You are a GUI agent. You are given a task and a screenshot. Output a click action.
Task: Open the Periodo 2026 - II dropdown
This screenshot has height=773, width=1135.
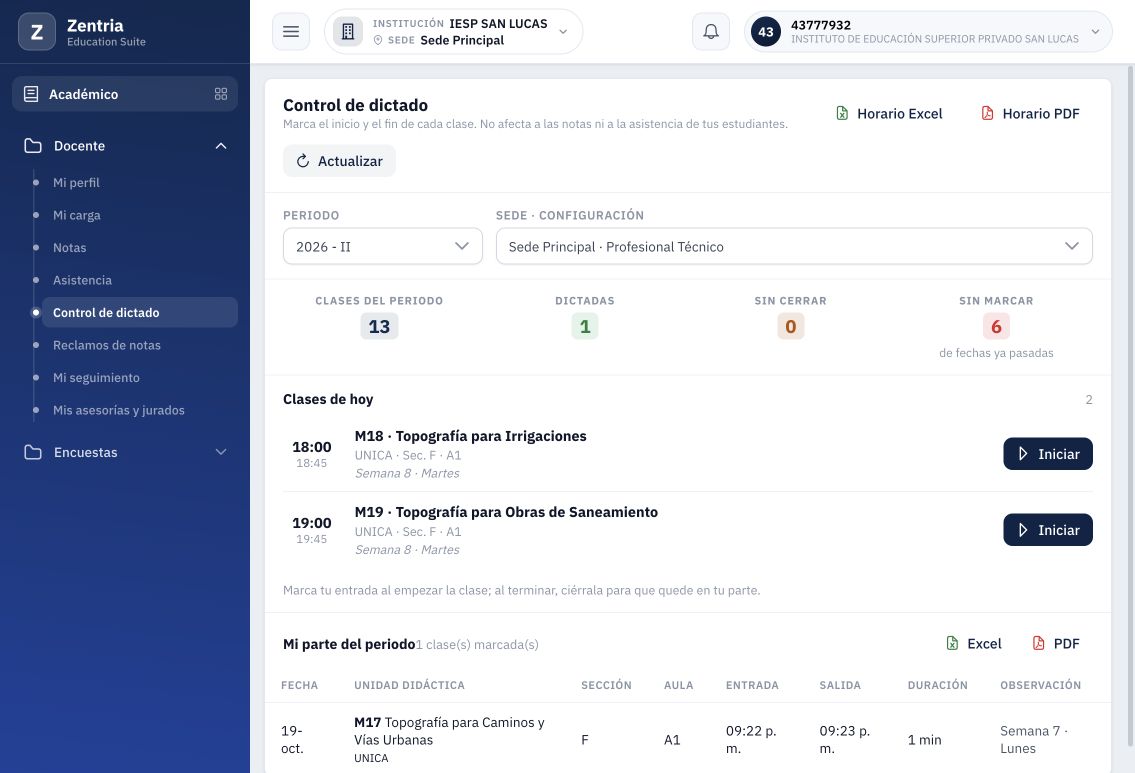point(383,246)
